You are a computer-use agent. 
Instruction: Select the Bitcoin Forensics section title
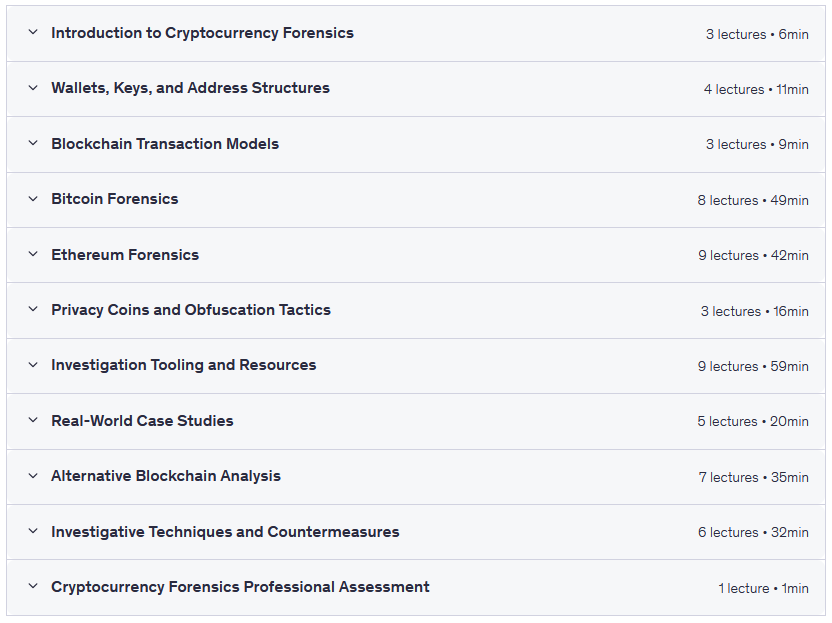click(x=115, y=199)
